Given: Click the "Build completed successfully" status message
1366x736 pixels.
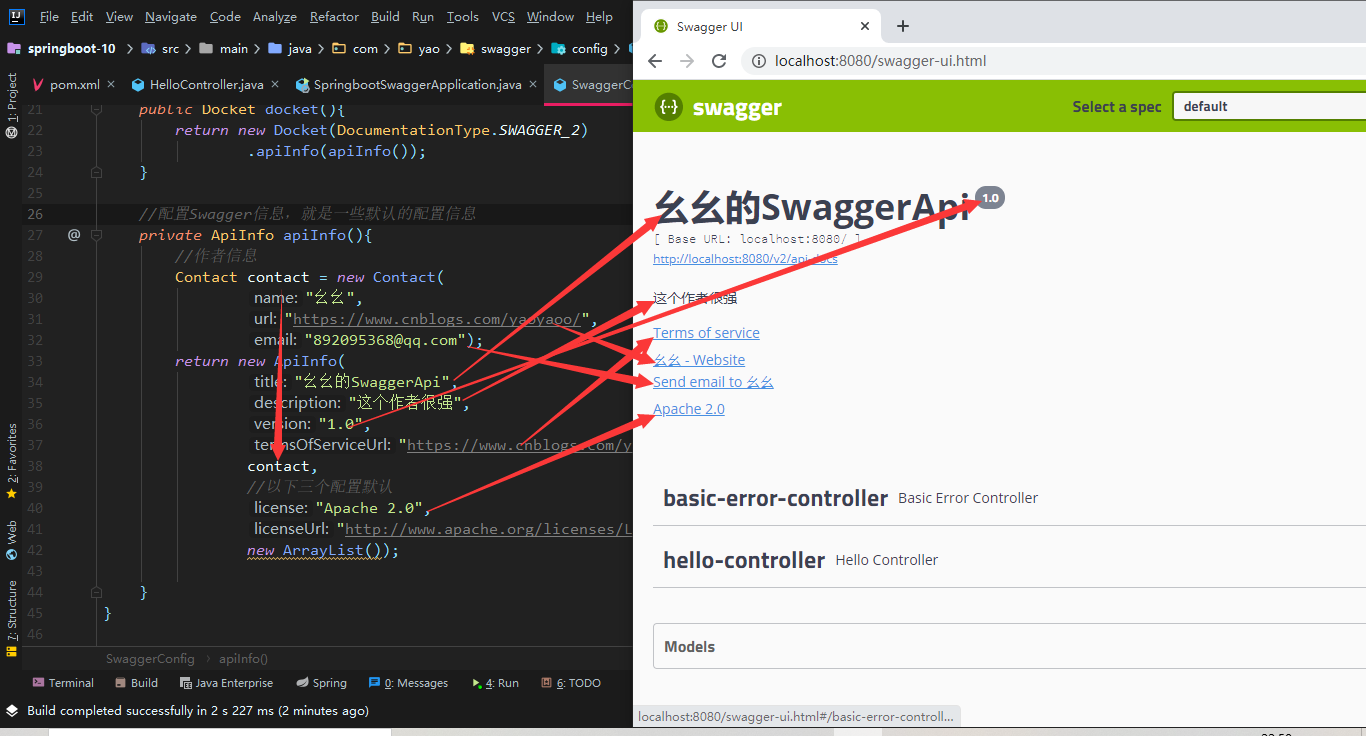Looking at the screenshot, I should 198,711.
